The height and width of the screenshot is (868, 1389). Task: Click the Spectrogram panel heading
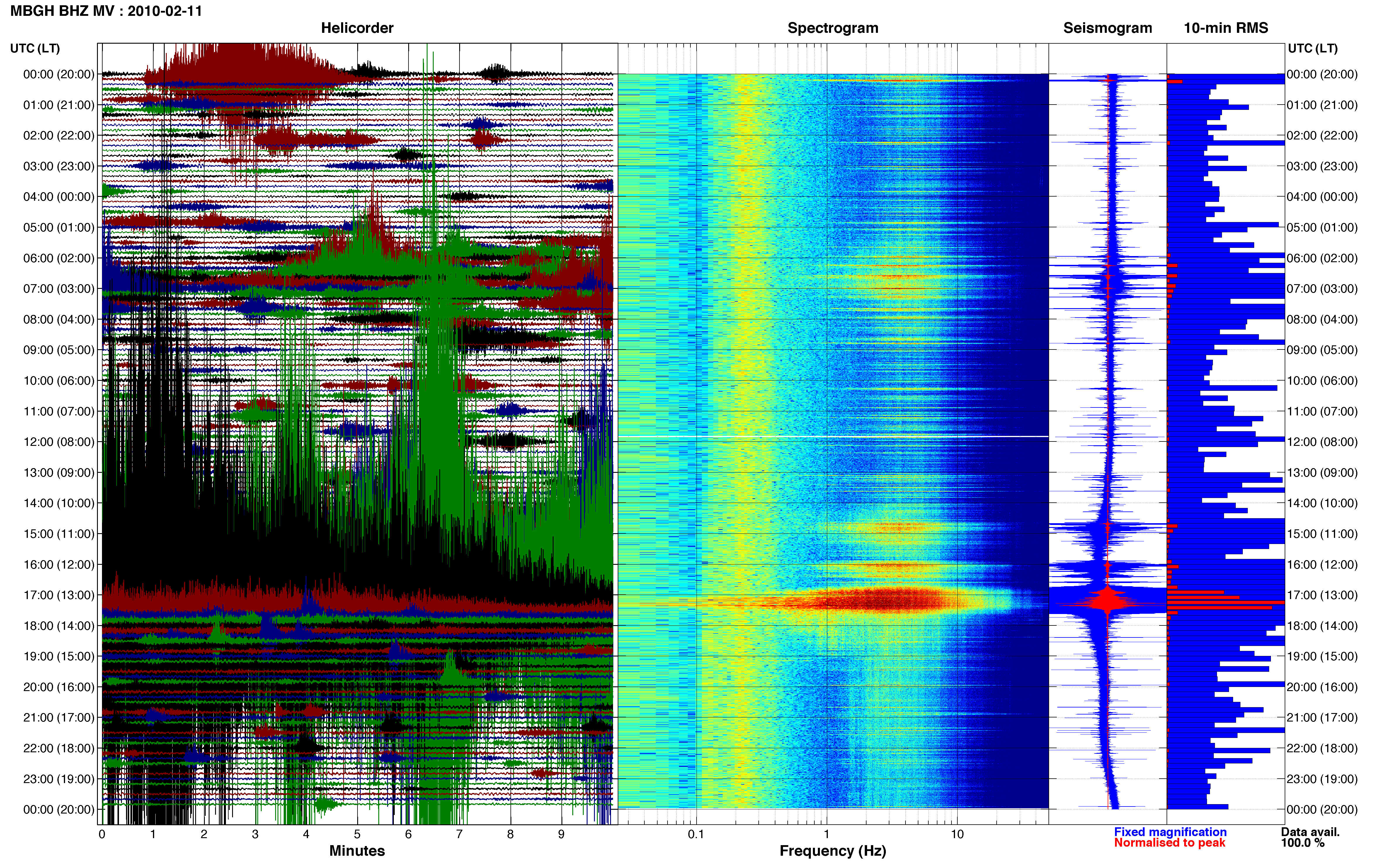coord(833,28)
